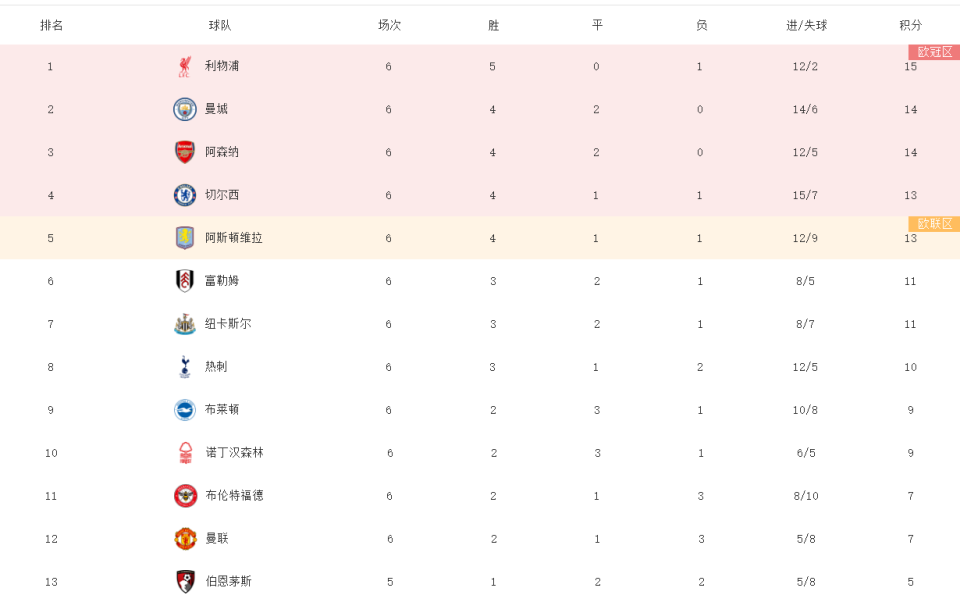Viewport: 960px width, 613px height.
Task: Click the Chelsea lion badge icon
Action: click(x=185, y=195)
